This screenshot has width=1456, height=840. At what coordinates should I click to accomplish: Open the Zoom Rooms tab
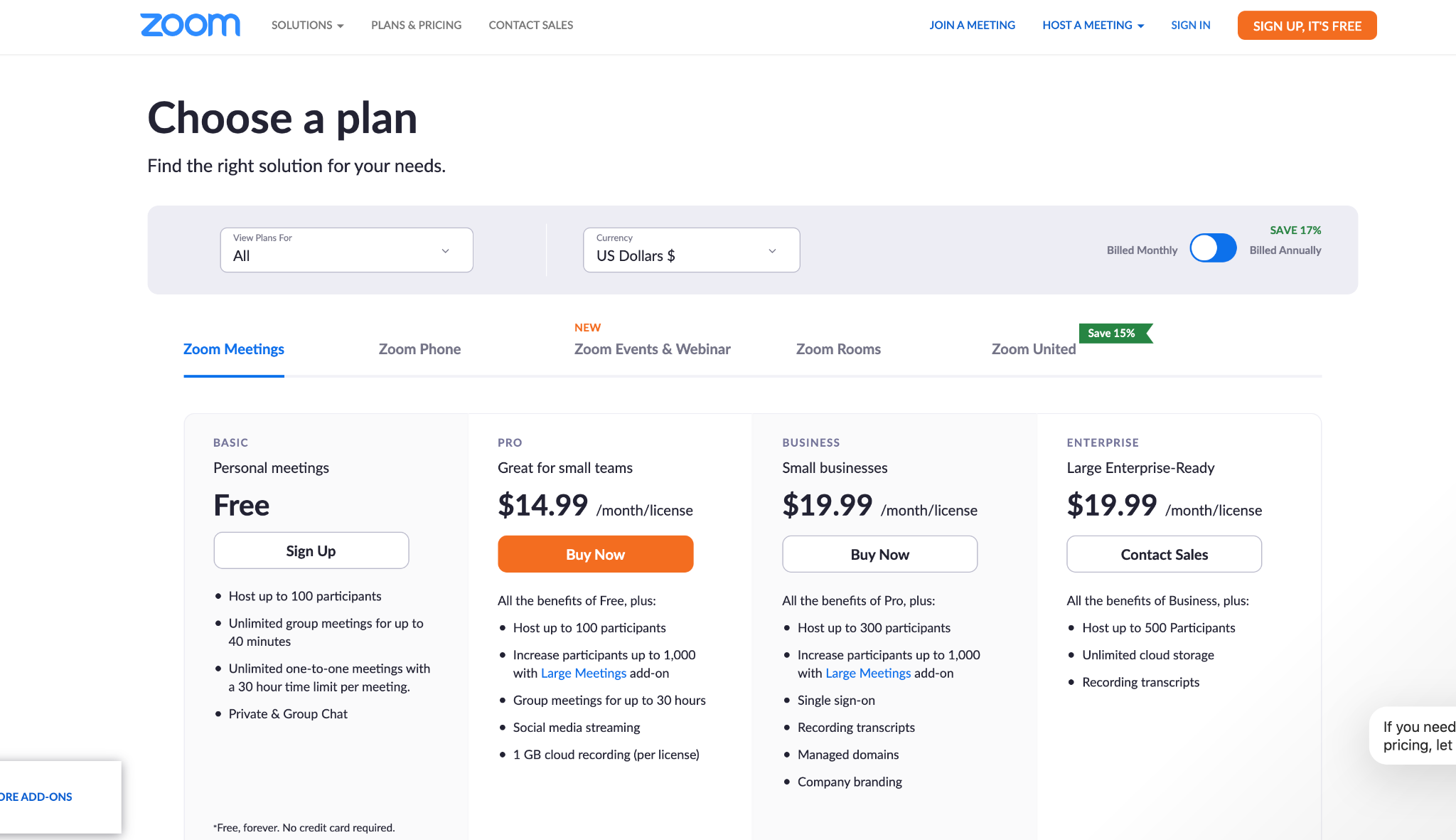(838, 349)
